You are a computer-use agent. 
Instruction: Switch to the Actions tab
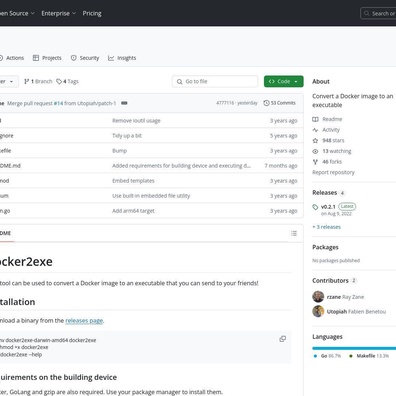click(x=11, y=58)
